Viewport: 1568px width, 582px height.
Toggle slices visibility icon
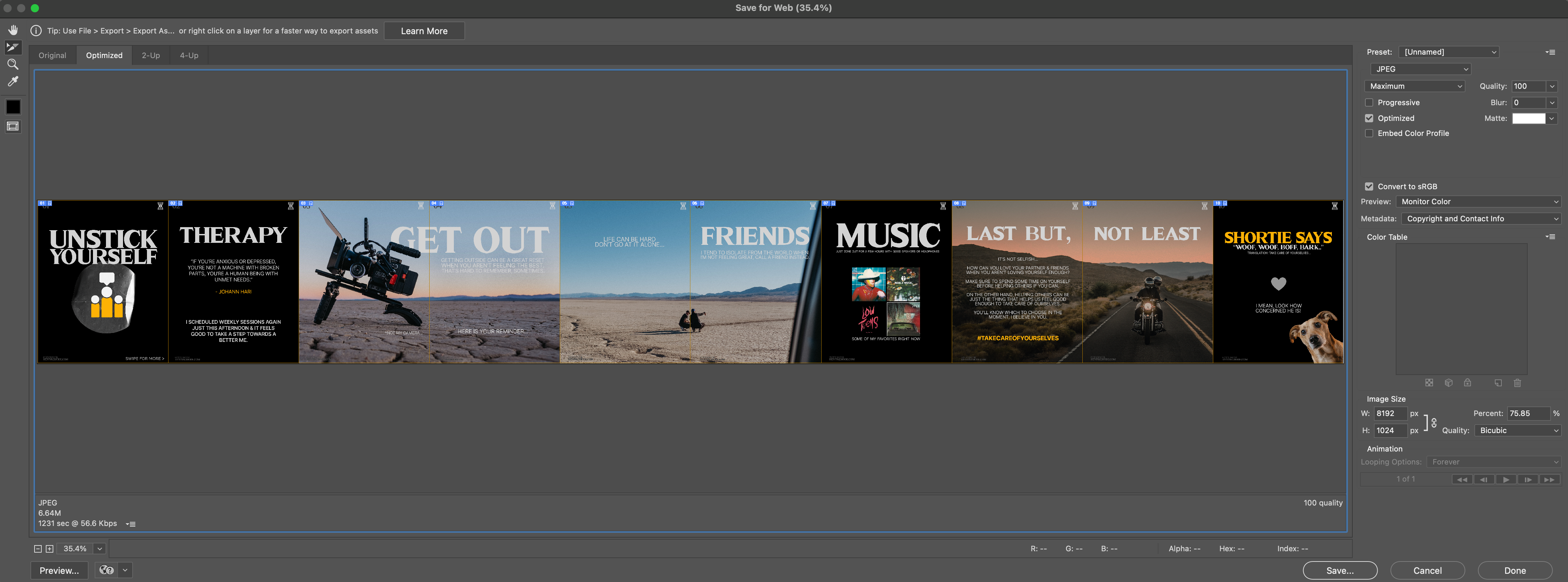tap(13, 126)
